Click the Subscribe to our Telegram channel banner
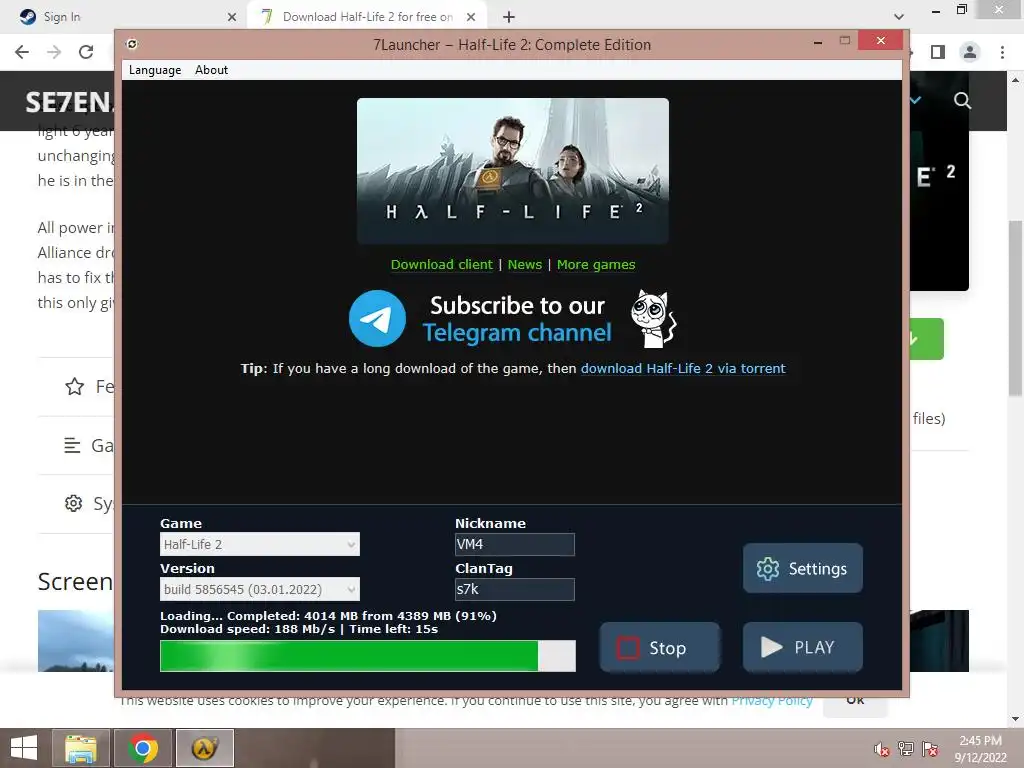The image size is (1024, 768). 513,319
